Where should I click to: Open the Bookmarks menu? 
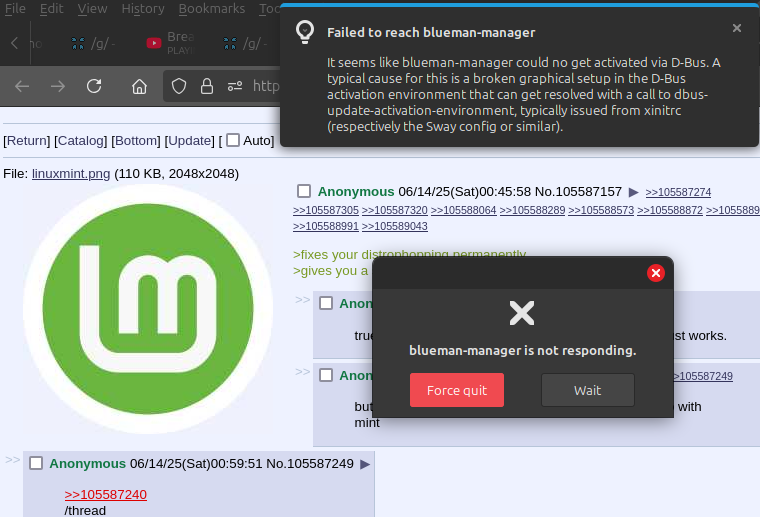[212, 9]
